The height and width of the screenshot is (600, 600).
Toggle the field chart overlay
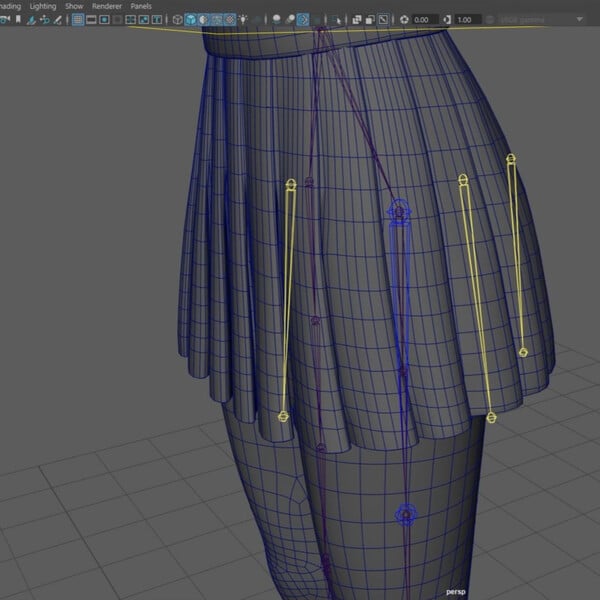click(x=130, y=20)
